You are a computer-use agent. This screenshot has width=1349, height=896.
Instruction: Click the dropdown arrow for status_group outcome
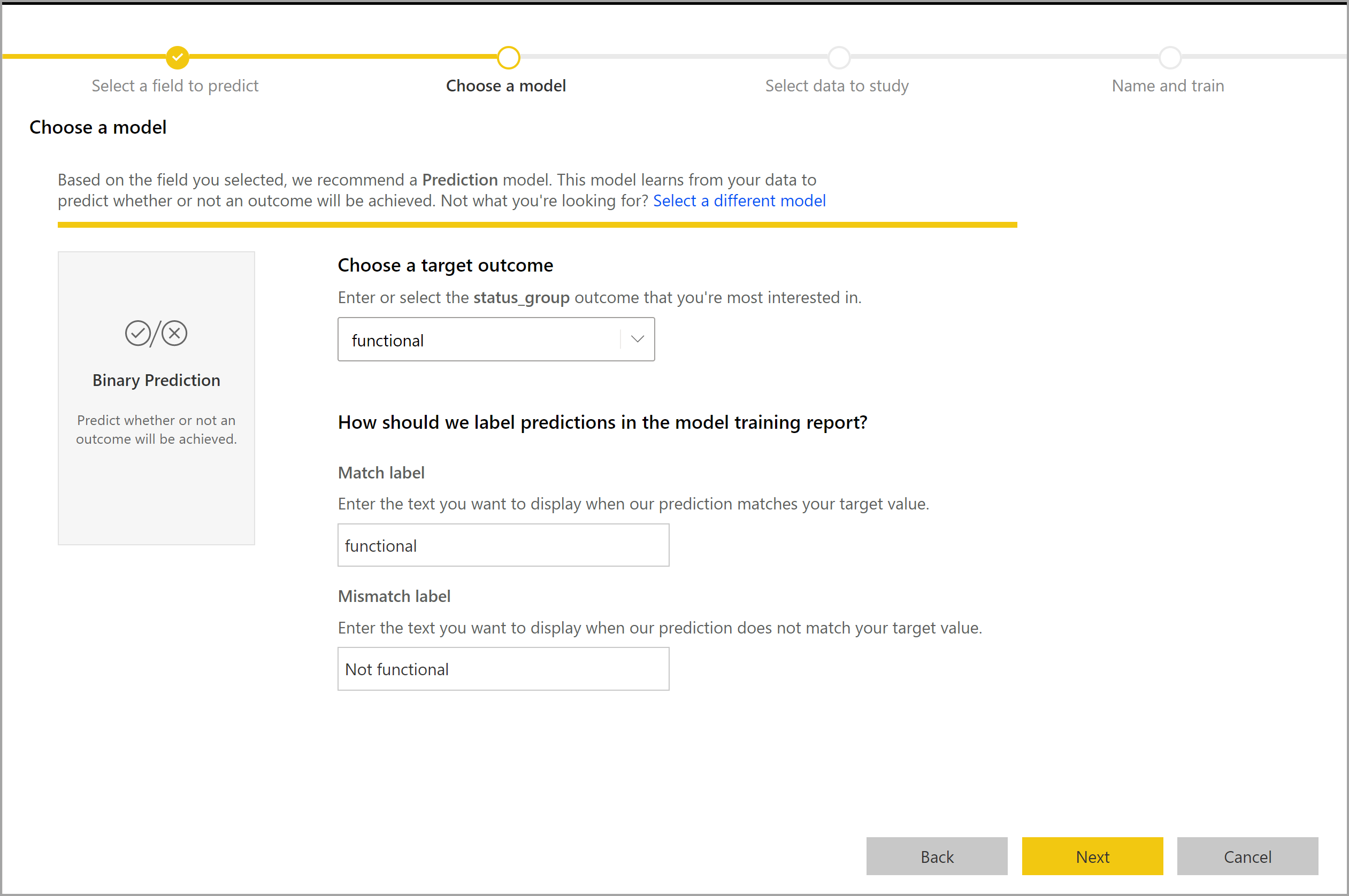pos(637,340)
